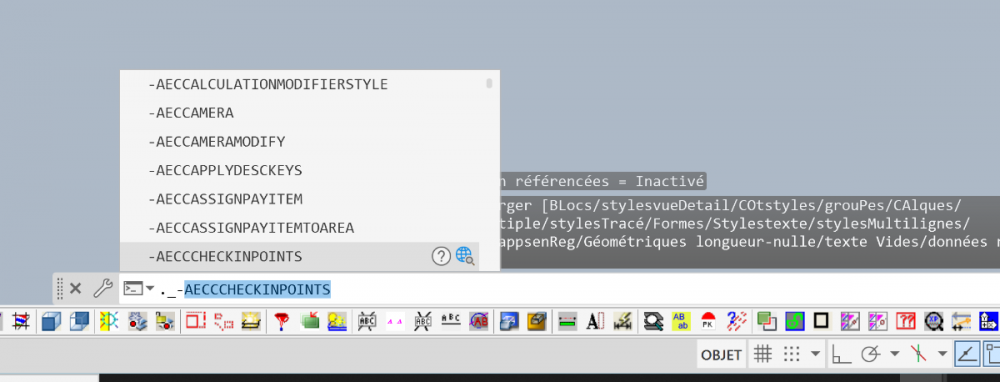This screenshot has width=1000, height=382.
Task: Toggle the drawing grid display
Action: [x=763, y=354]
